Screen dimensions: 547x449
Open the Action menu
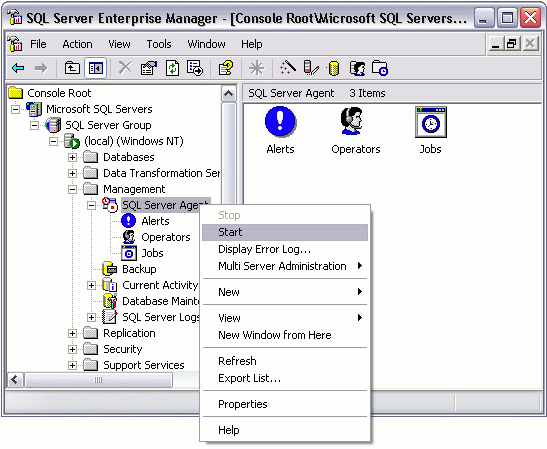pyautogui.click(x=77, y=44)
